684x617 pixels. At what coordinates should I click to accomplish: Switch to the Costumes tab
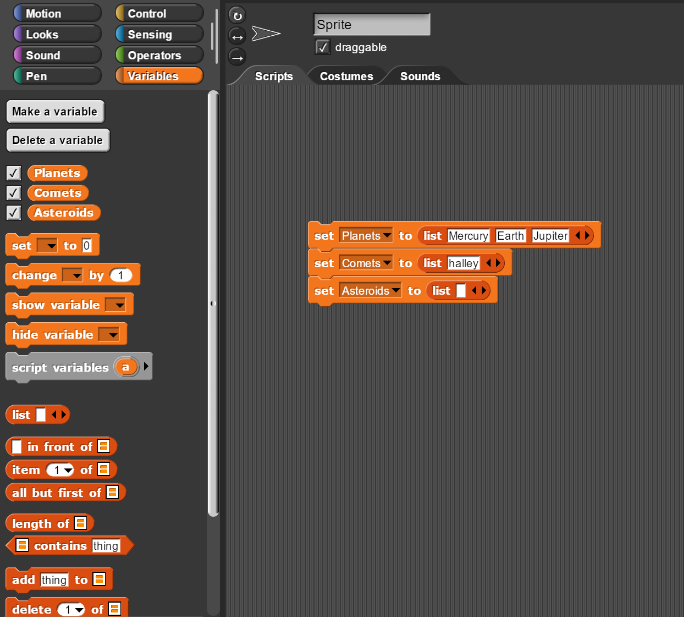coord(346,76)
